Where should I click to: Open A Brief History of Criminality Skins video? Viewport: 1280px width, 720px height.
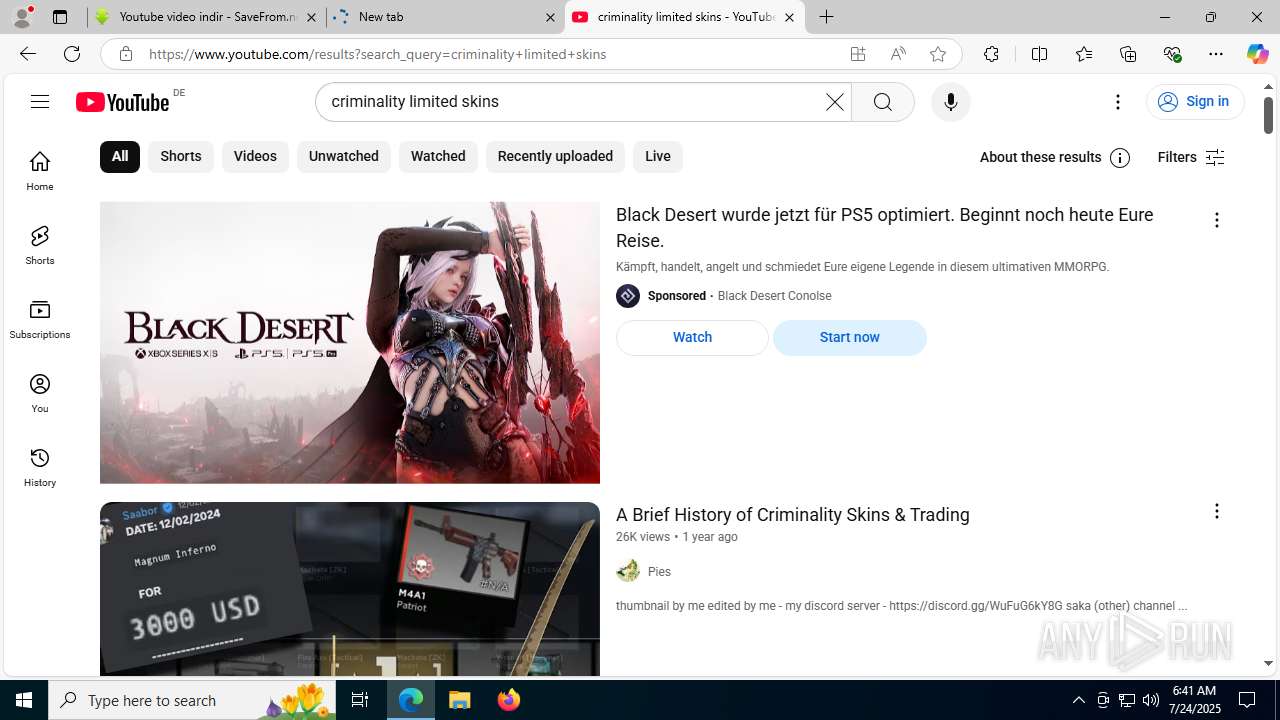793,515
